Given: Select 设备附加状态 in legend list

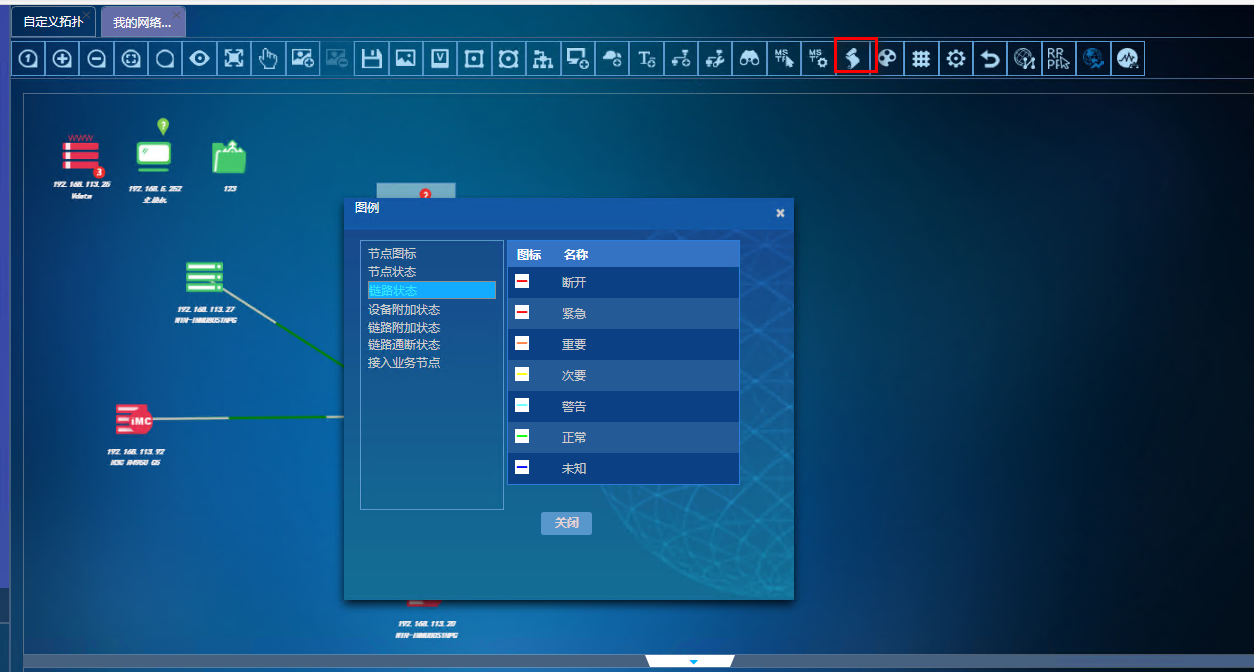Looking at the screenshot, I should [x=404, y=310].
